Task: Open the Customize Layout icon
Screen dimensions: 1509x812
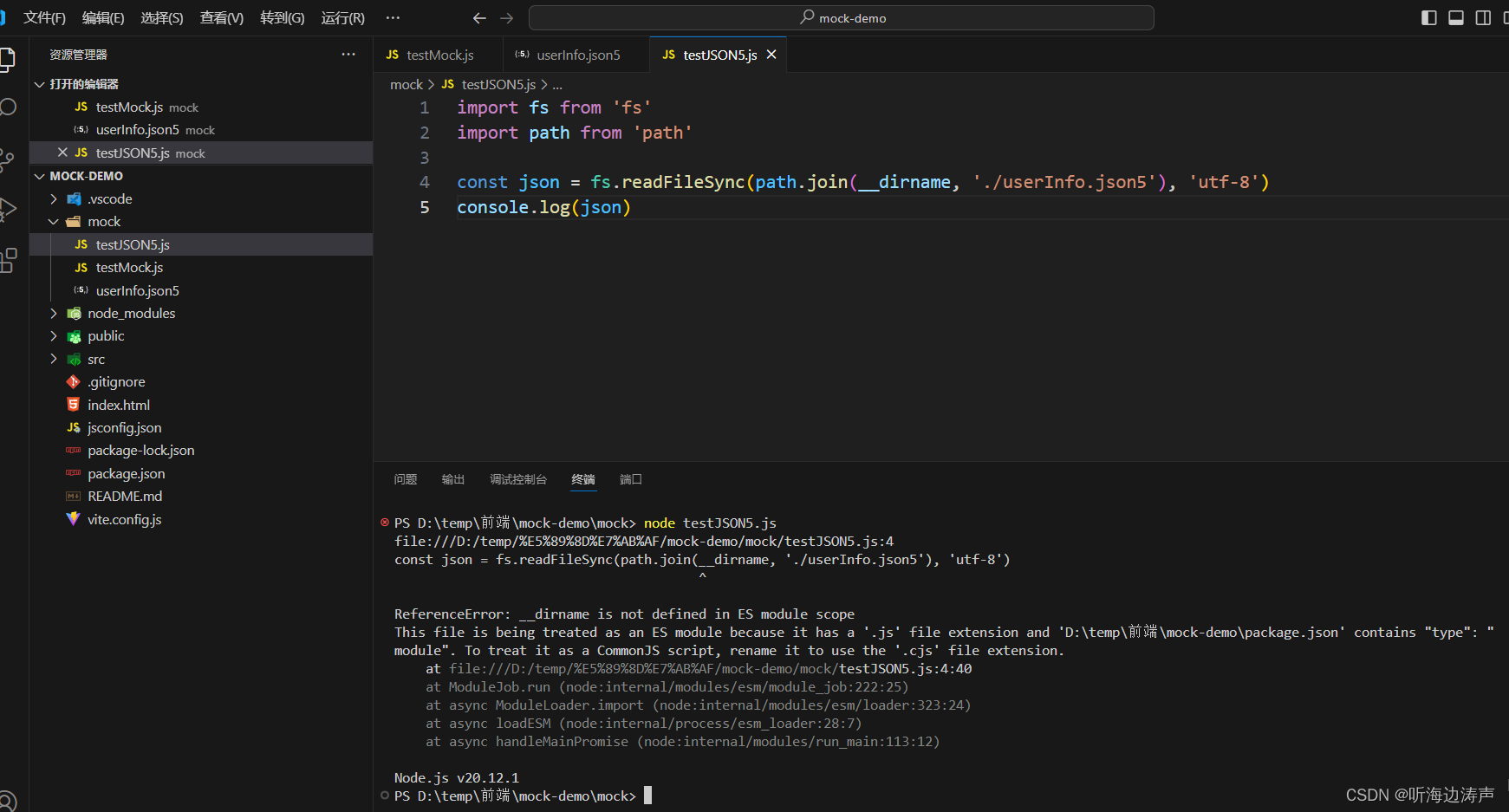Action: click(x=1506, y=17)
